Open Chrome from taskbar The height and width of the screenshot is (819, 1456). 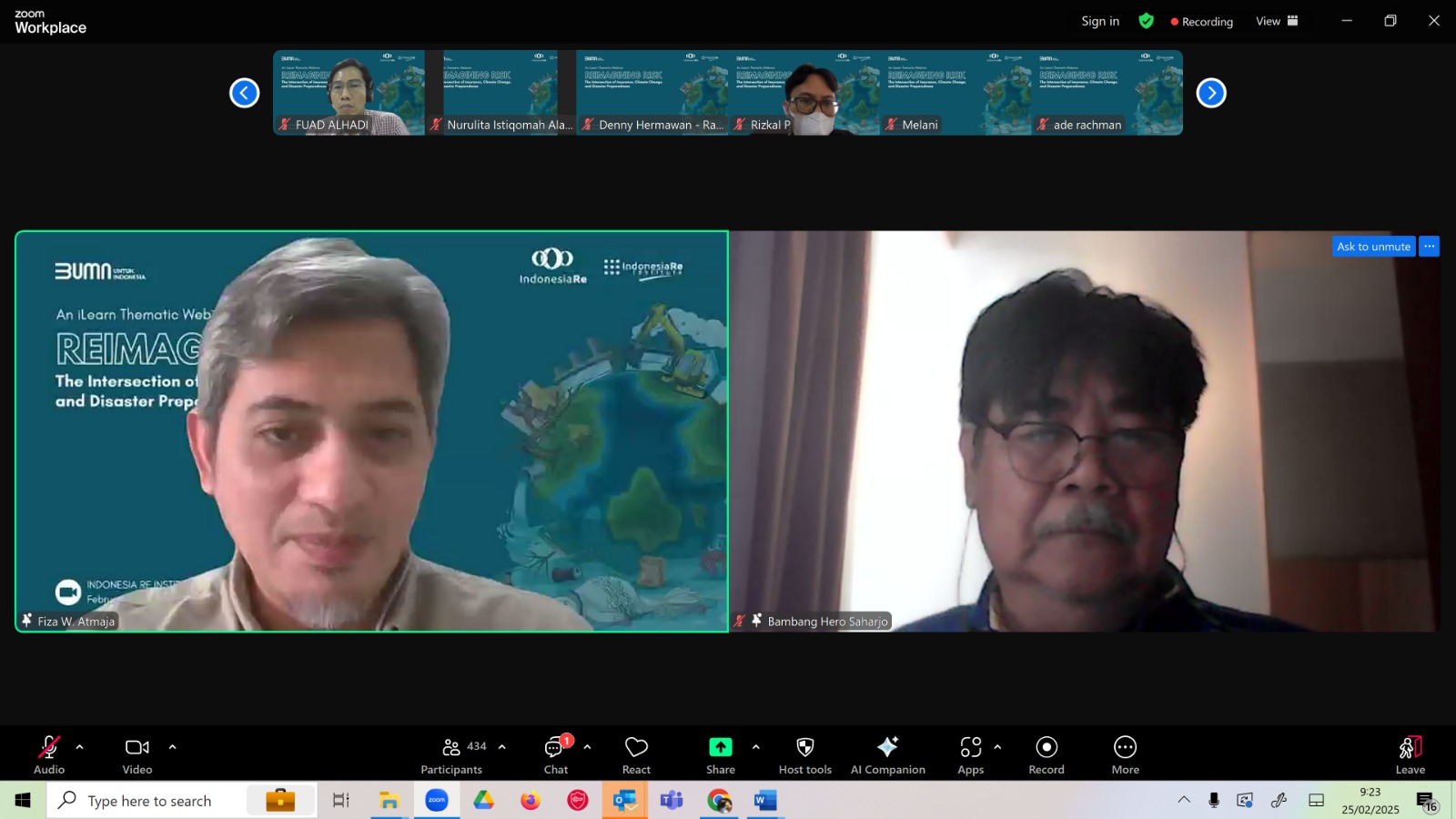719,801
